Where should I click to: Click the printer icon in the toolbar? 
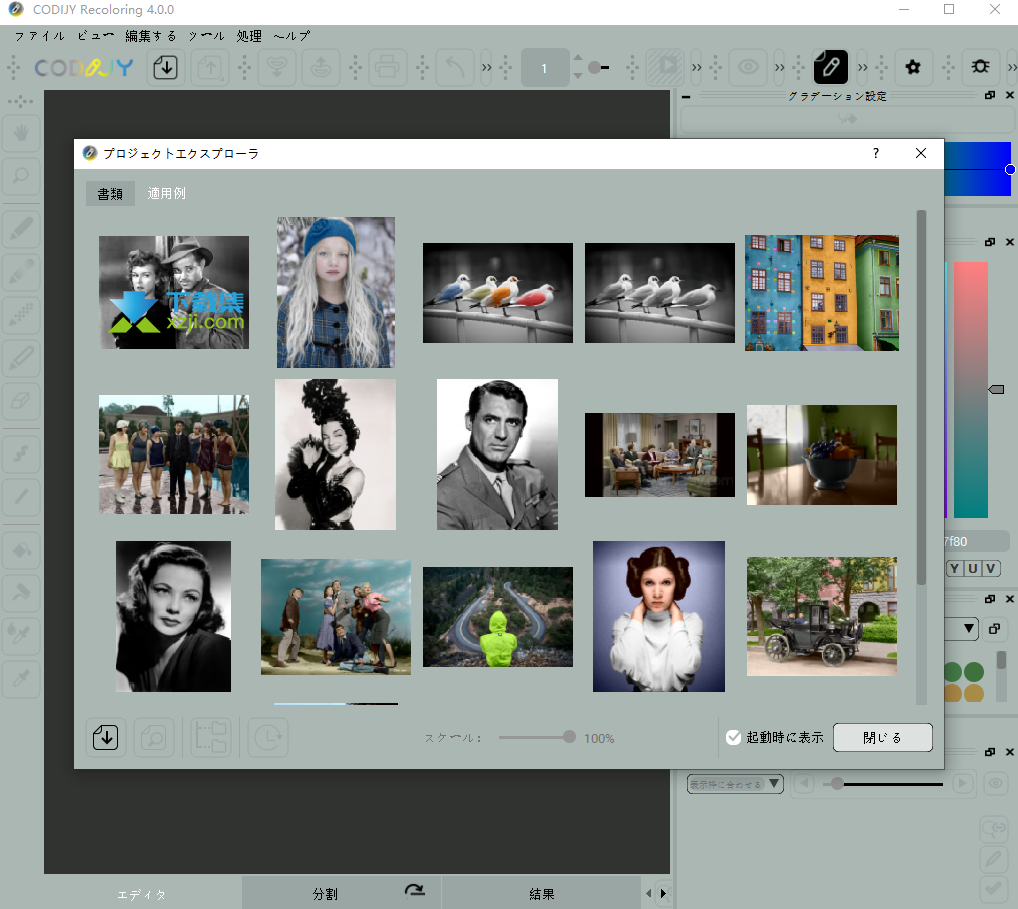(x=387, y=68)
